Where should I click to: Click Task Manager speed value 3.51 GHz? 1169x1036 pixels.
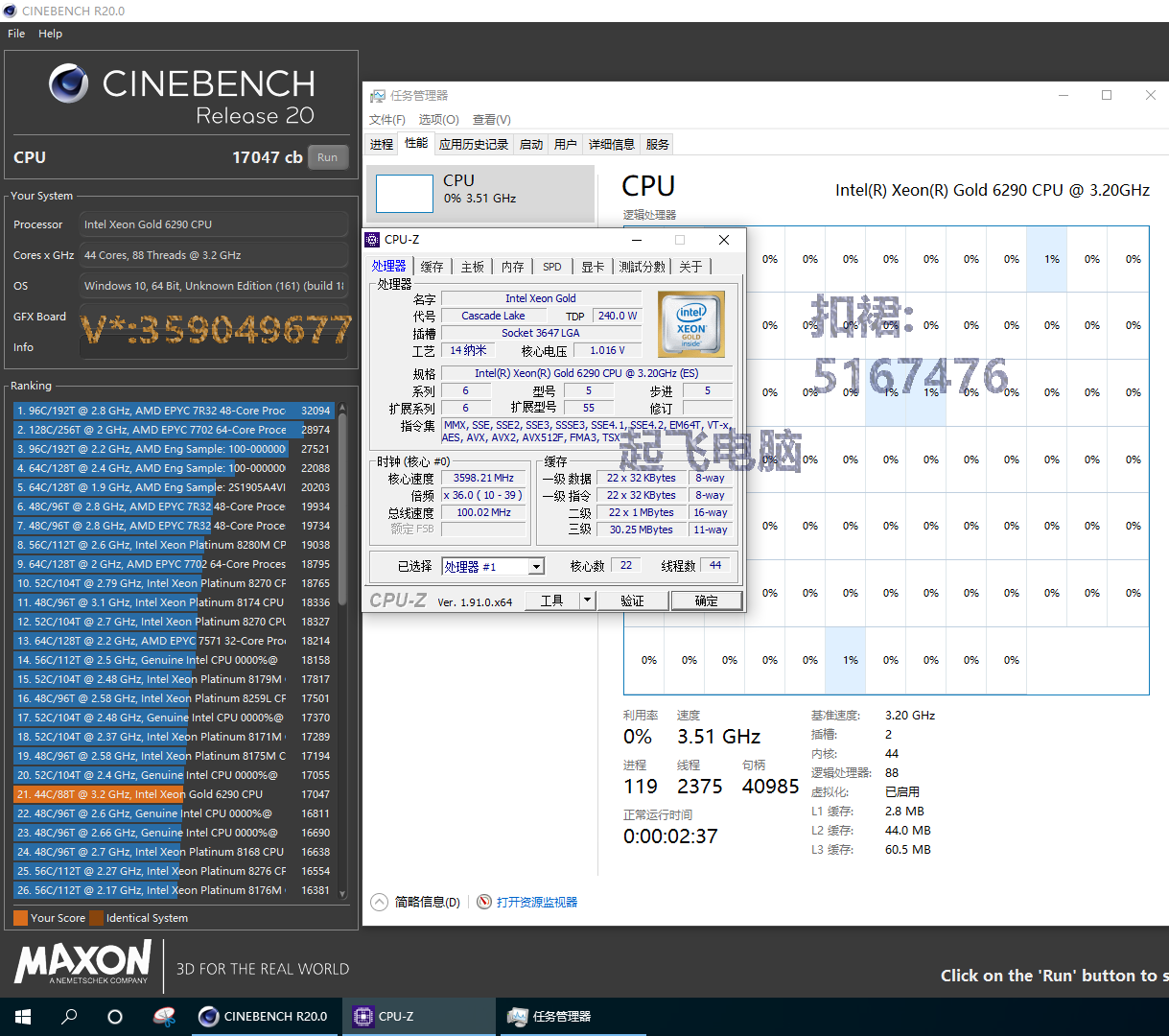[x=718, y=737]
